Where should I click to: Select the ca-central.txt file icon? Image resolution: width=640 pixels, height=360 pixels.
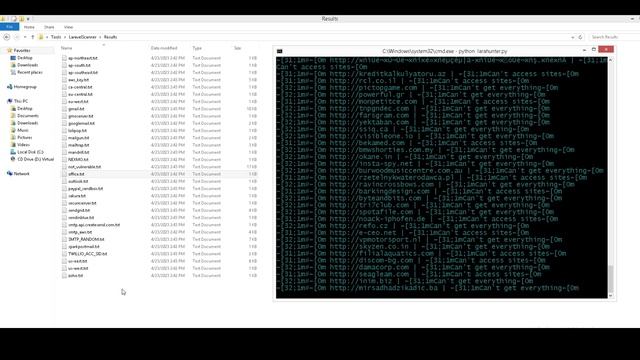(x=64, y=87)
